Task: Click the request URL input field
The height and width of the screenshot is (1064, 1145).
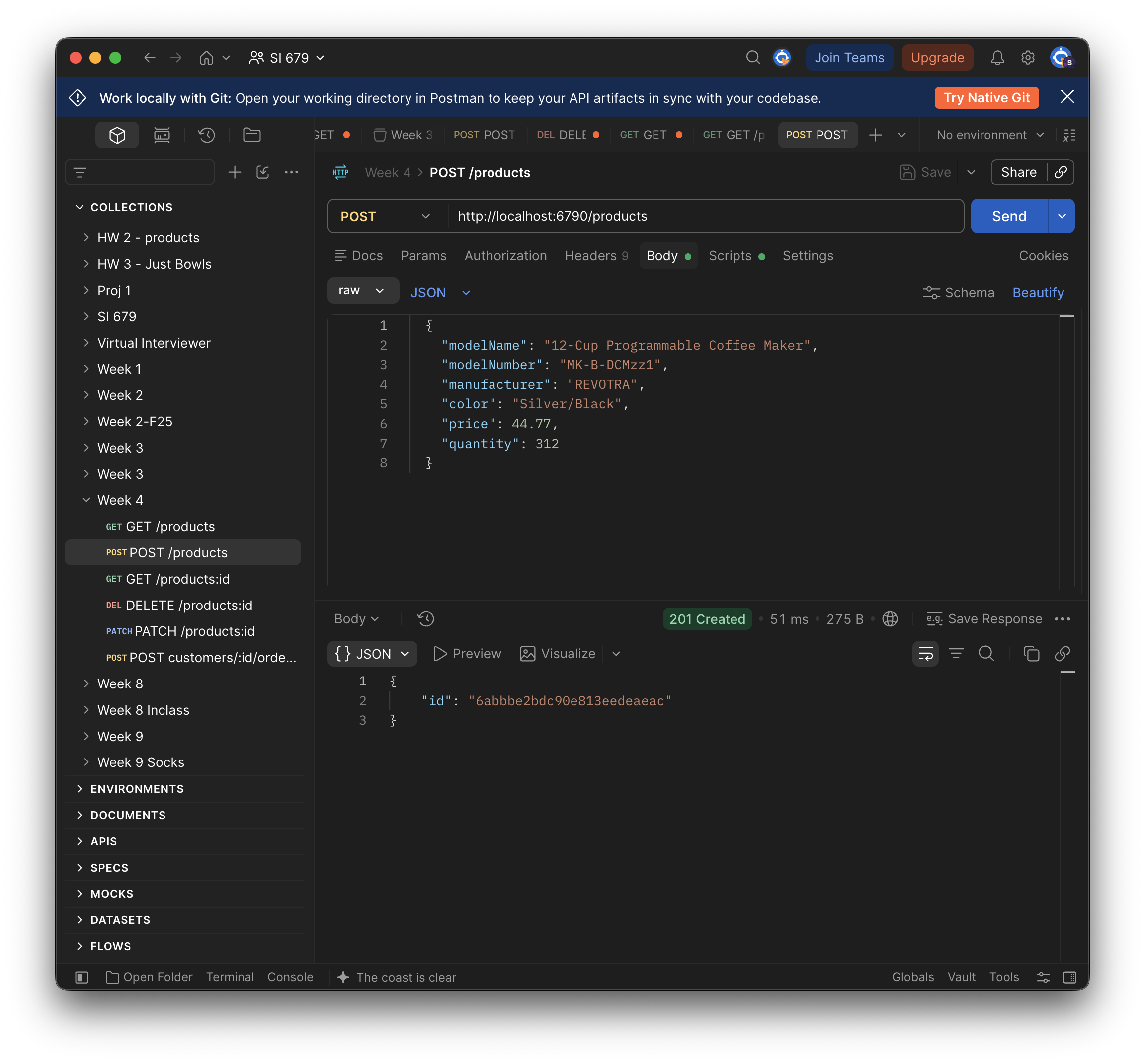Action: click(x=706, y=216)
